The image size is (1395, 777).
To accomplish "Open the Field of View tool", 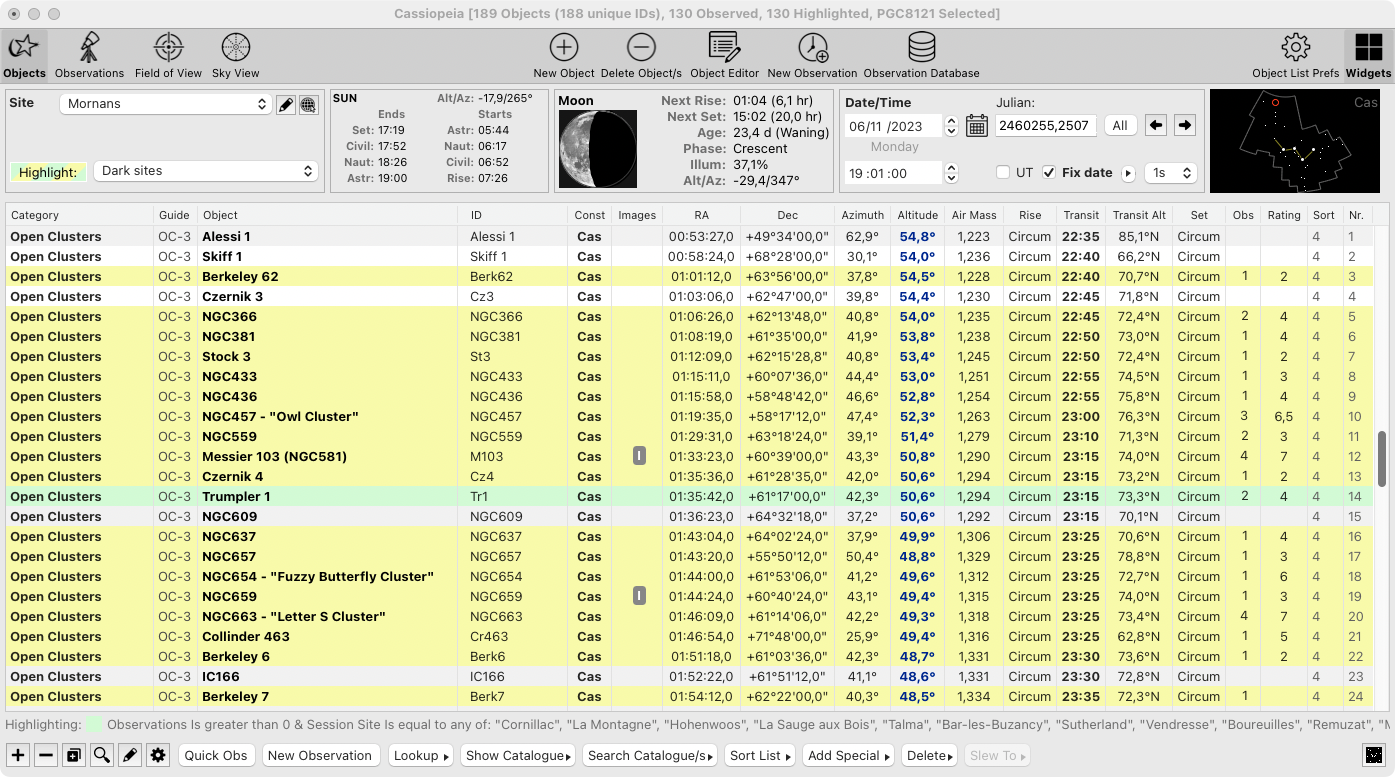I will pos(168,55).
